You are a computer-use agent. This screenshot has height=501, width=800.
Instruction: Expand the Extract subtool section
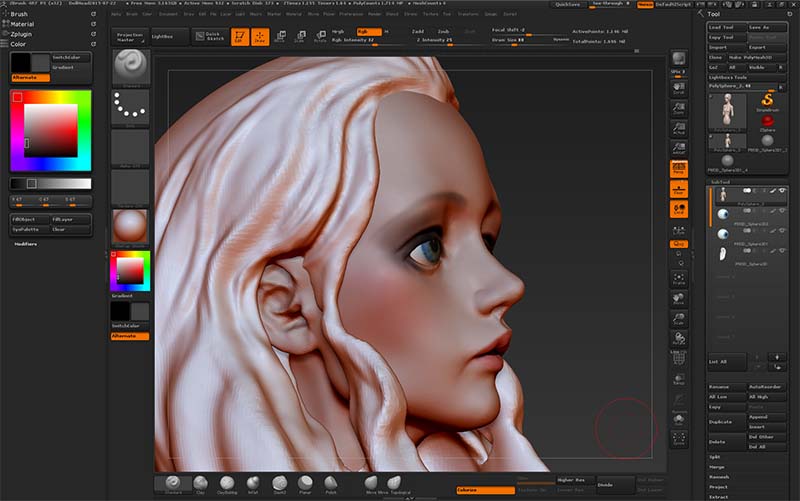point(718,497)
